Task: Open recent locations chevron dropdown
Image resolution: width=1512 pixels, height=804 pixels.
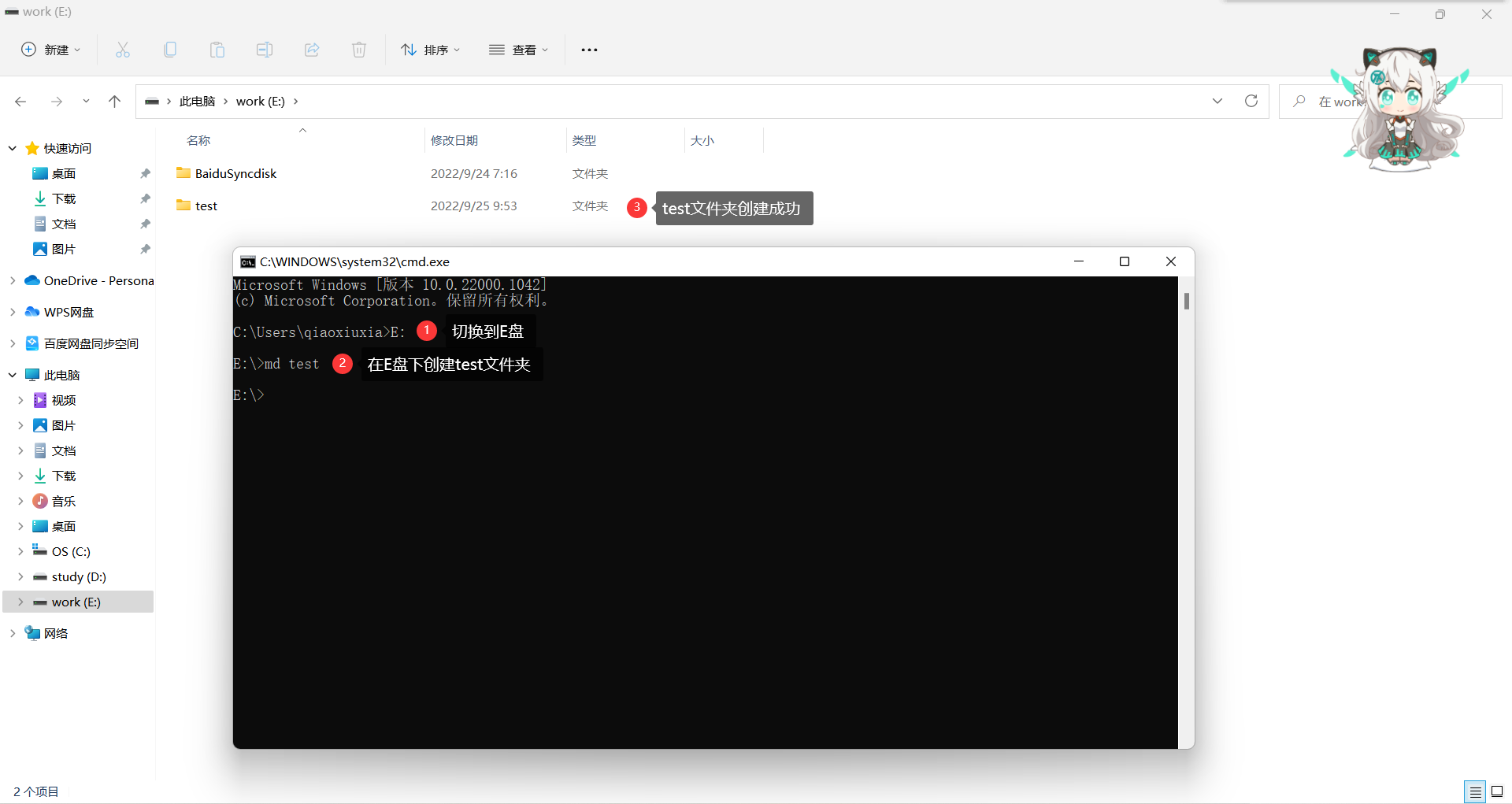Action: 86,102
